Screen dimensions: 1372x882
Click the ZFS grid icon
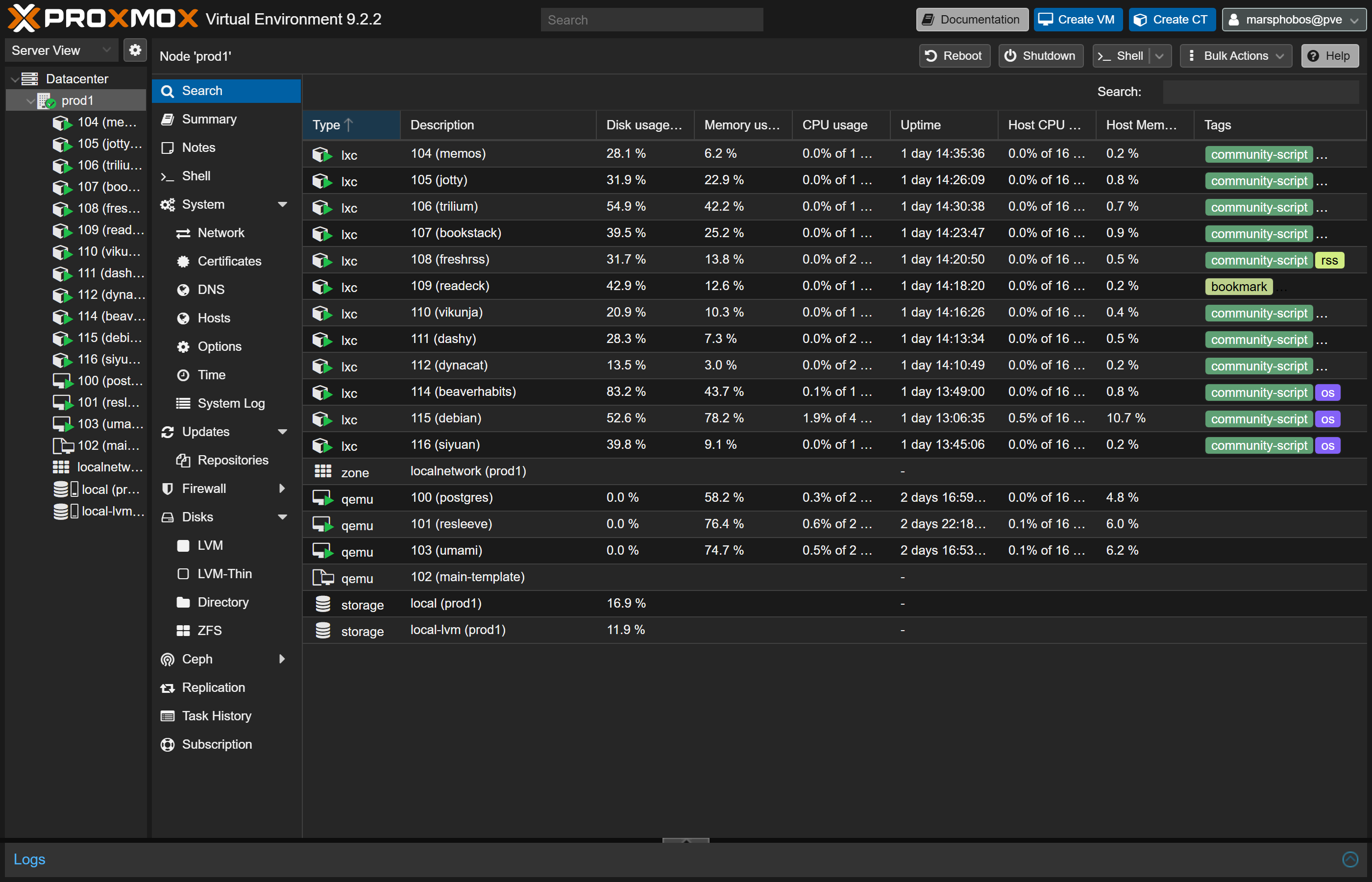(183, 631)
